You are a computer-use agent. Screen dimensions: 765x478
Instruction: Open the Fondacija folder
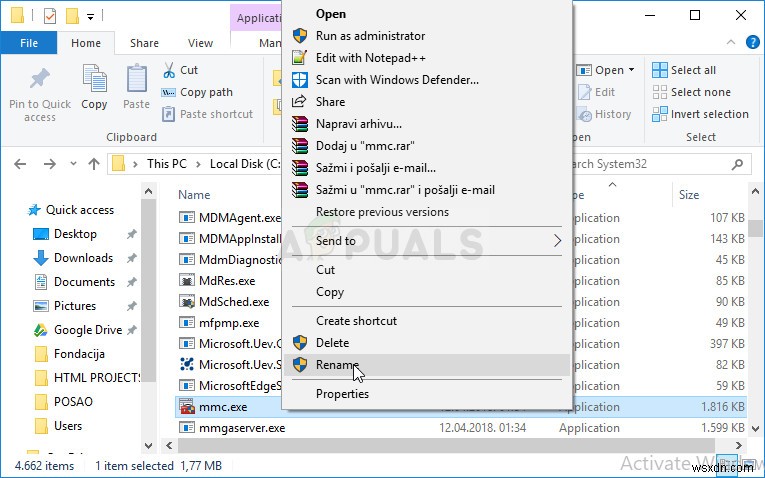click(x=79, y=354)
